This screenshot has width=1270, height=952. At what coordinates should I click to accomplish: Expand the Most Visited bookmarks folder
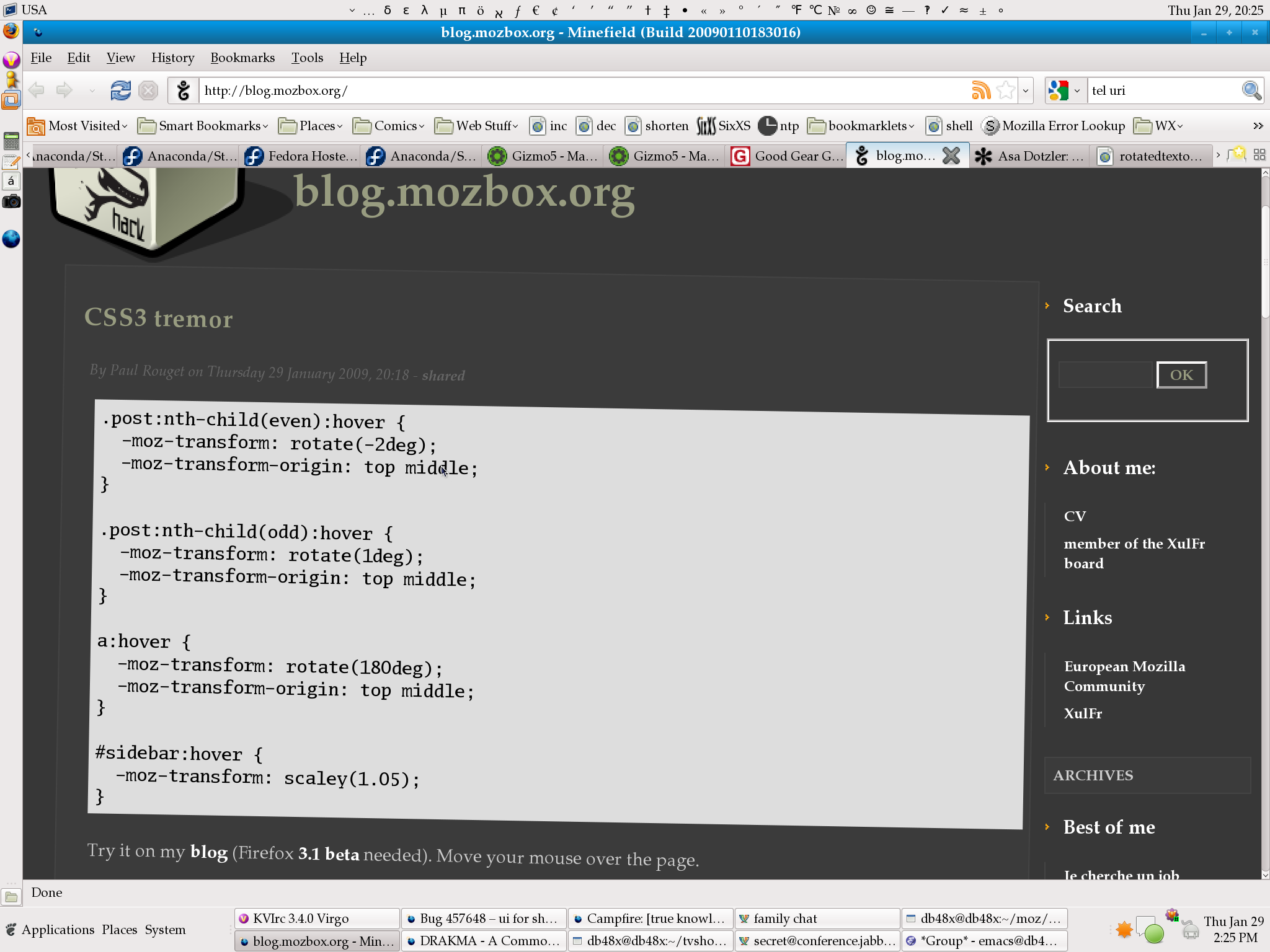[78, 126]
